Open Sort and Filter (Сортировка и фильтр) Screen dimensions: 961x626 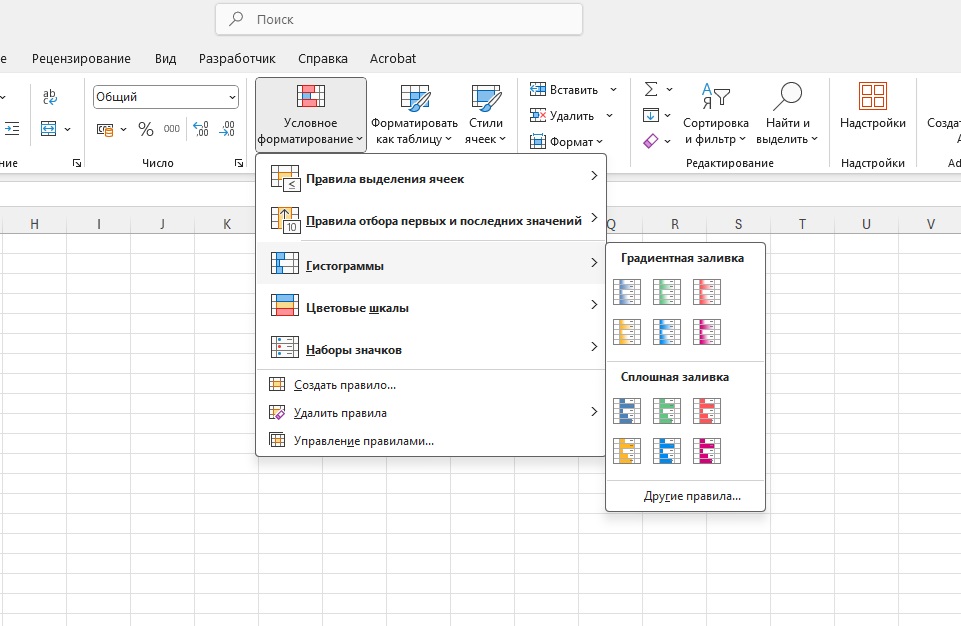coord(716,114)
